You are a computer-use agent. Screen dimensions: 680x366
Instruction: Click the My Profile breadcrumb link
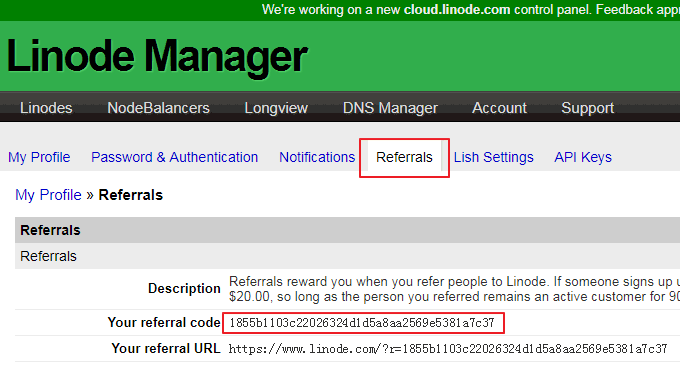coord(48,195)
